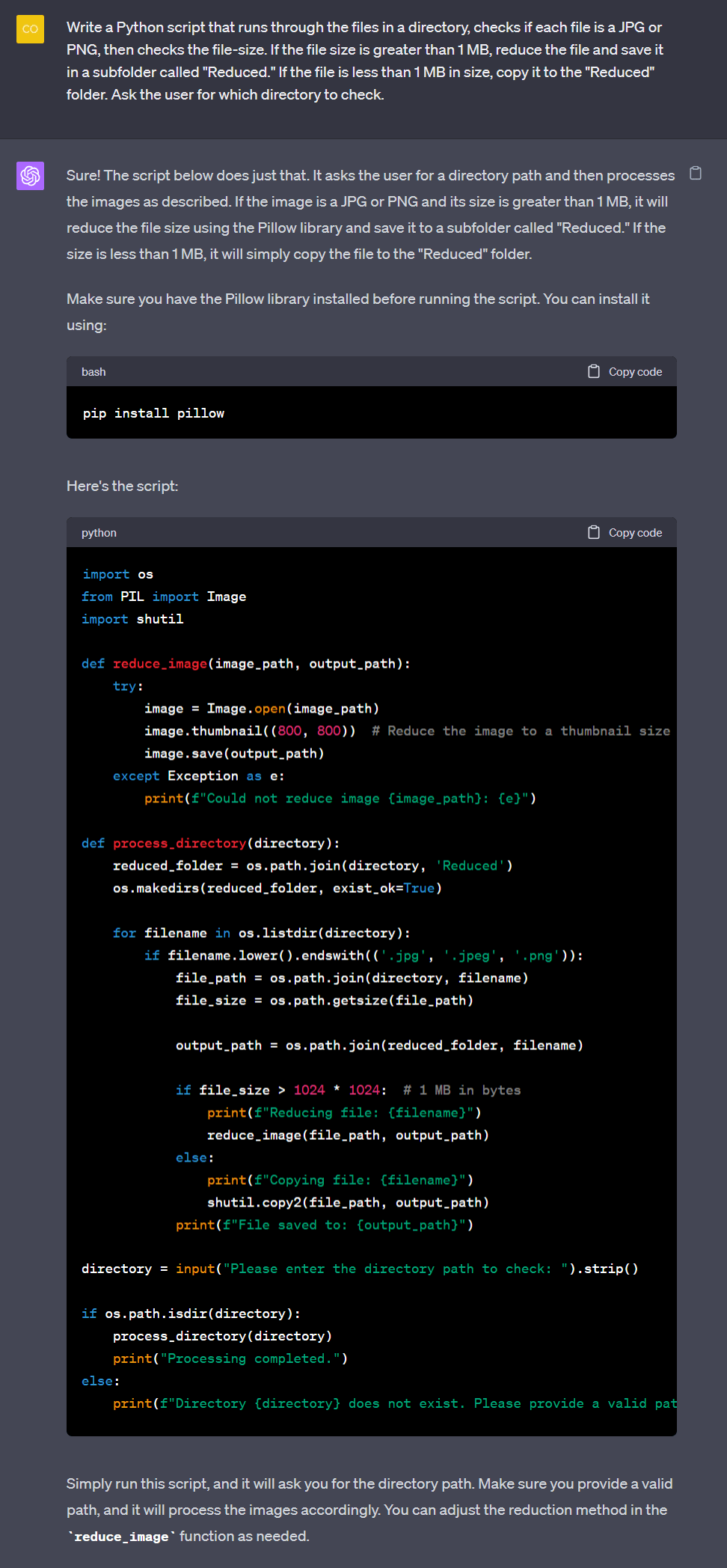The height and width of the screenshot is (1568, 727).
Task: Click the 'Copying file: {filename}' print line
Action: (x=340, y=1180)
